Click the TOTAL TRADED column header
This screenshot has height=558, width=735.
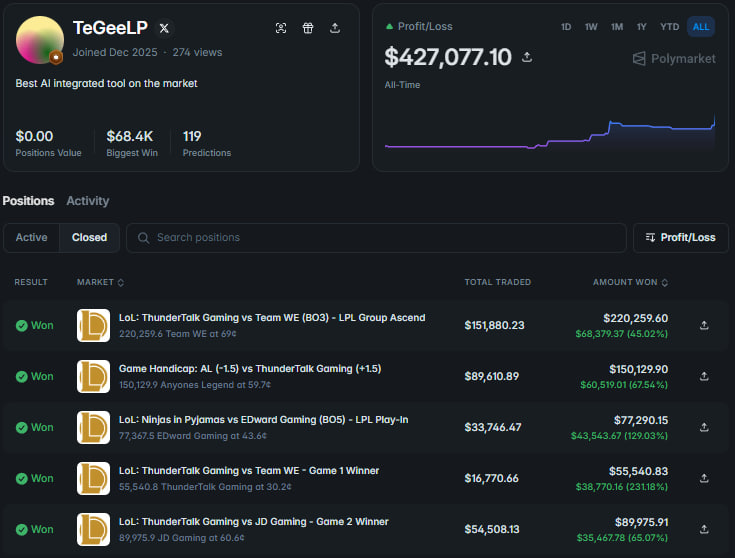(498, 282)
